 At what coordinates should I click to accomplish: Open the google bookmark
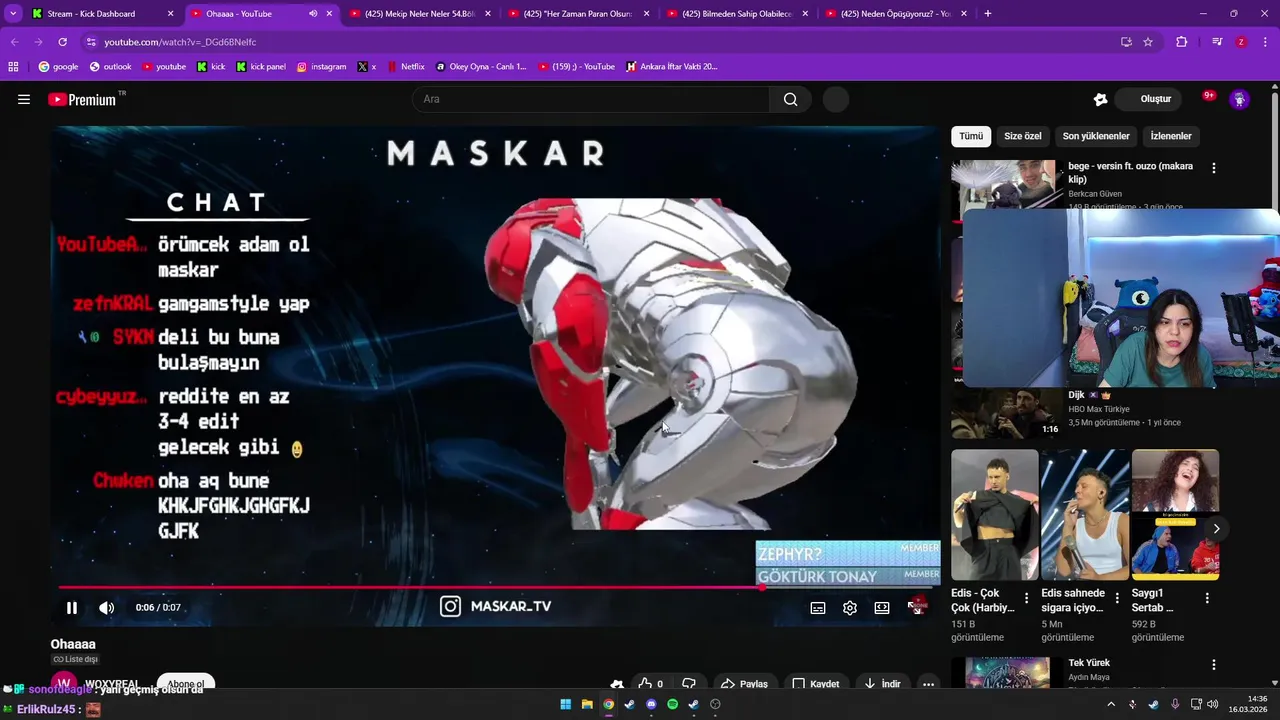click(58, 67)
